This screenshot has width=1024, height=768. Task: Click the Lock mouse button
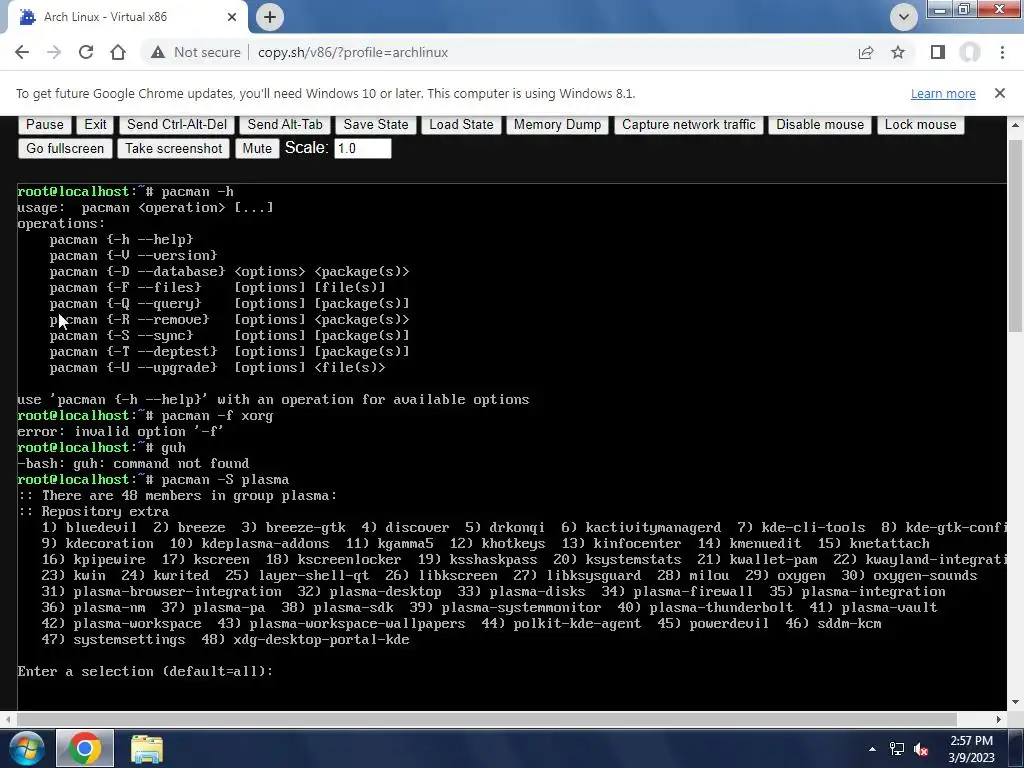[920, 125]
